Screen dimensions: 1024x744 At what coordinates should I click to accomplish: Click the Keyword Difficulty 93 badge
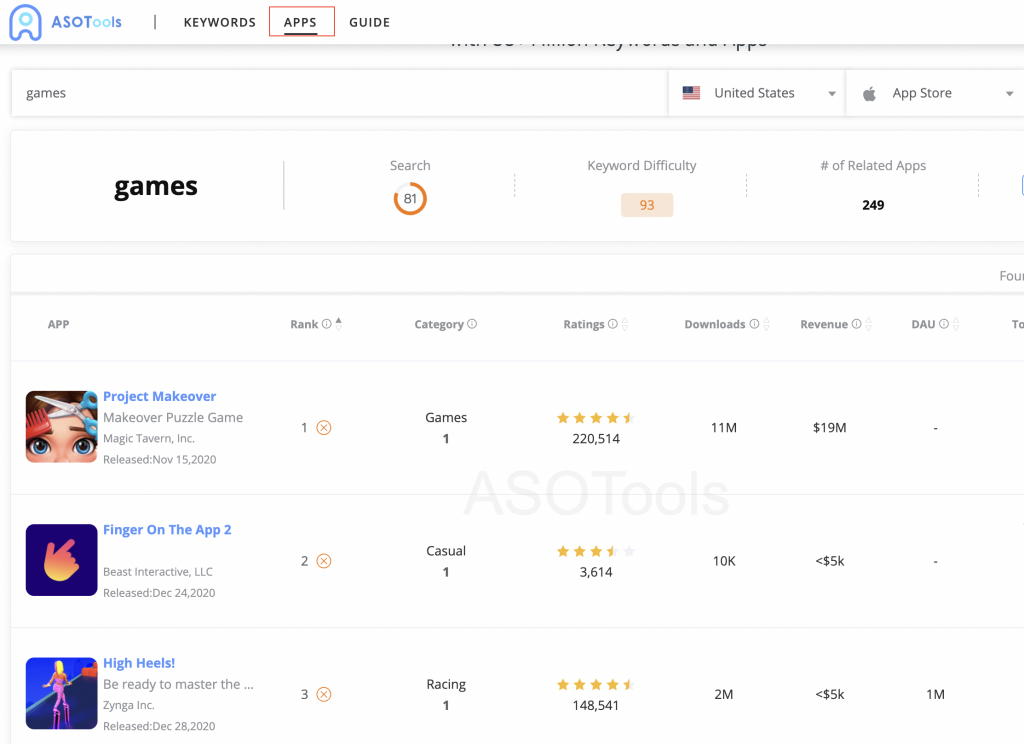(647, 205)
